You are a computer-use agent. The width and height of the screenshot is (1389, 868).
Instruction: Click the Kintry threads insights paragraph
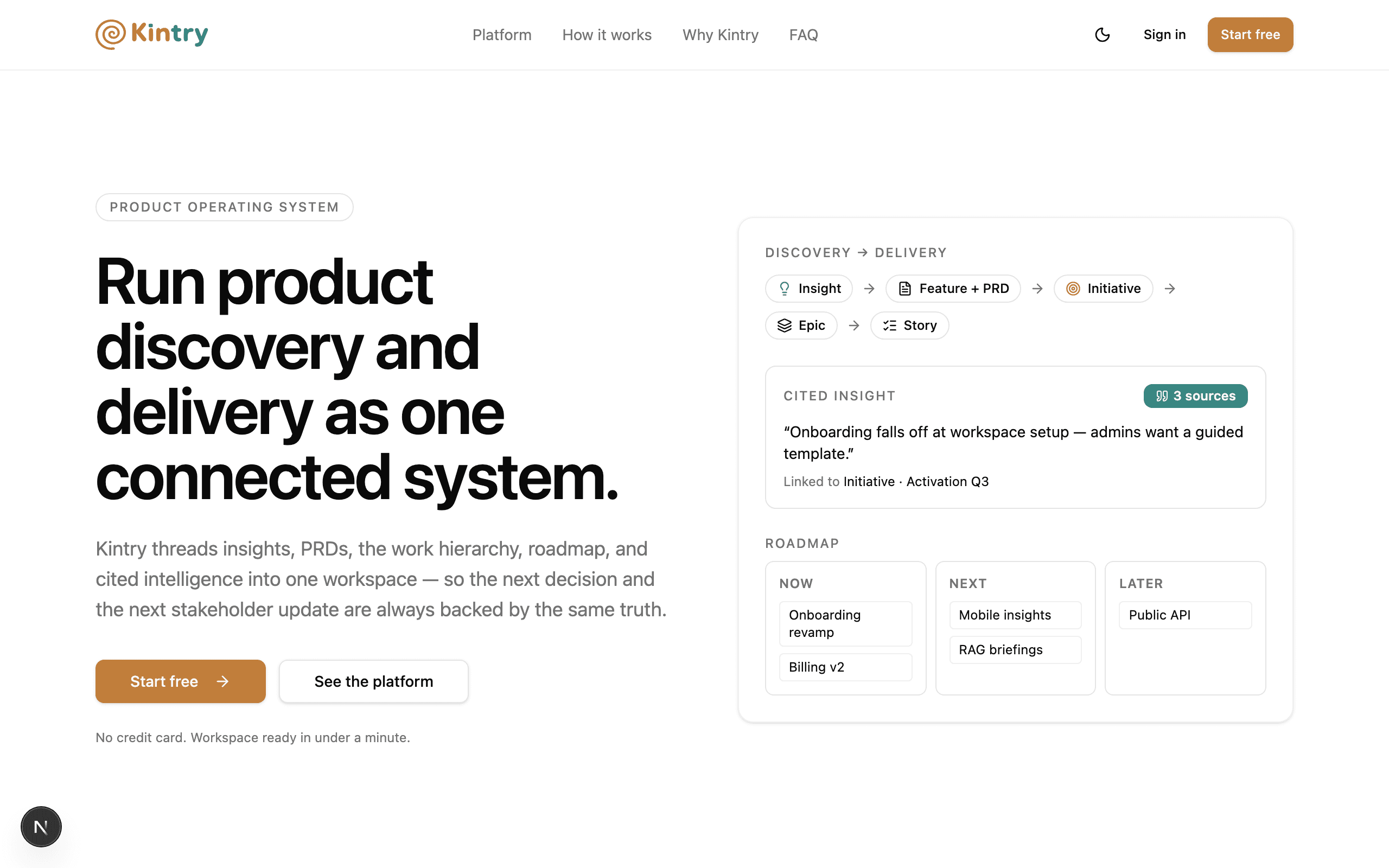pos(381,579)
